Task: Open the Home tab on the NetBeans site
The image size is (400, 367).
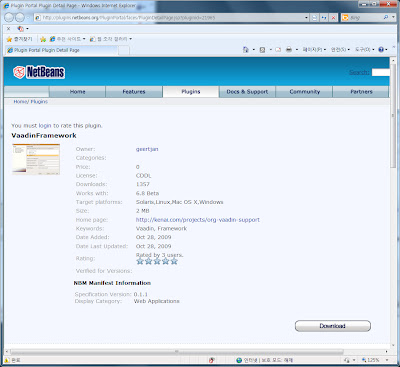Action: [x=77, y=92]
